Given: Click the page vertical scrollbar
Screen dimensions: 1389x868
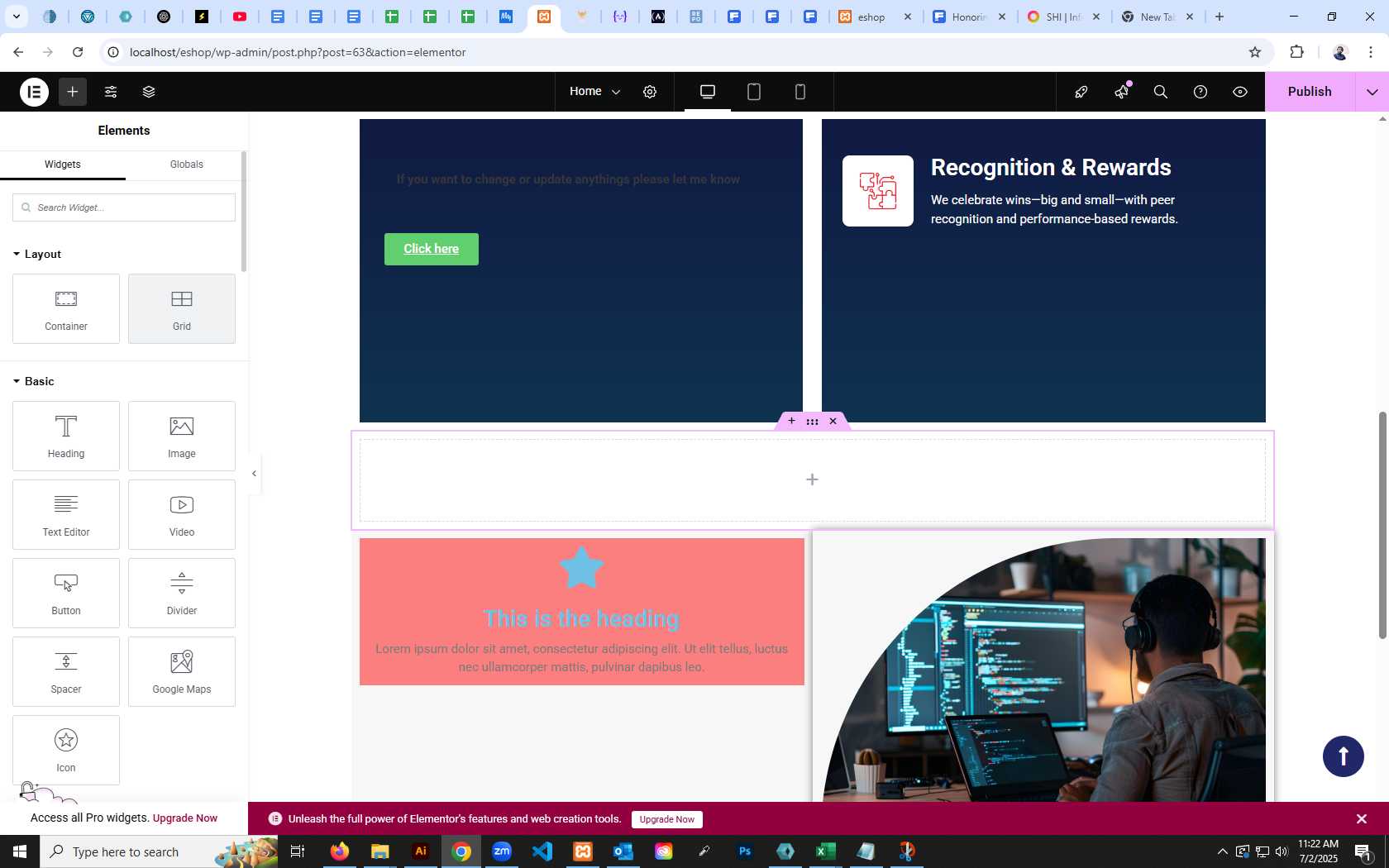Looking at the screenshot, I should (x=1382, y=525).
